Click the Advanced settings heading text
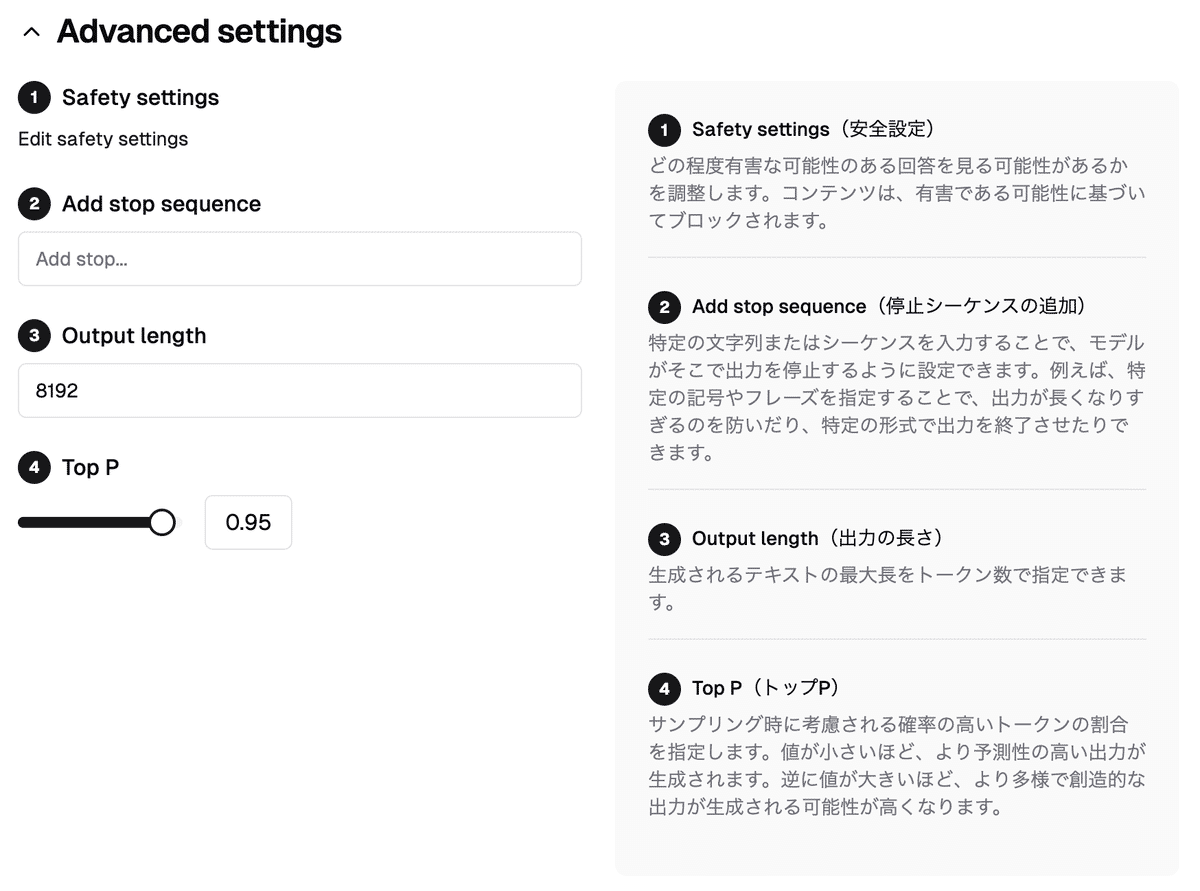 click(x=199, y=32)
